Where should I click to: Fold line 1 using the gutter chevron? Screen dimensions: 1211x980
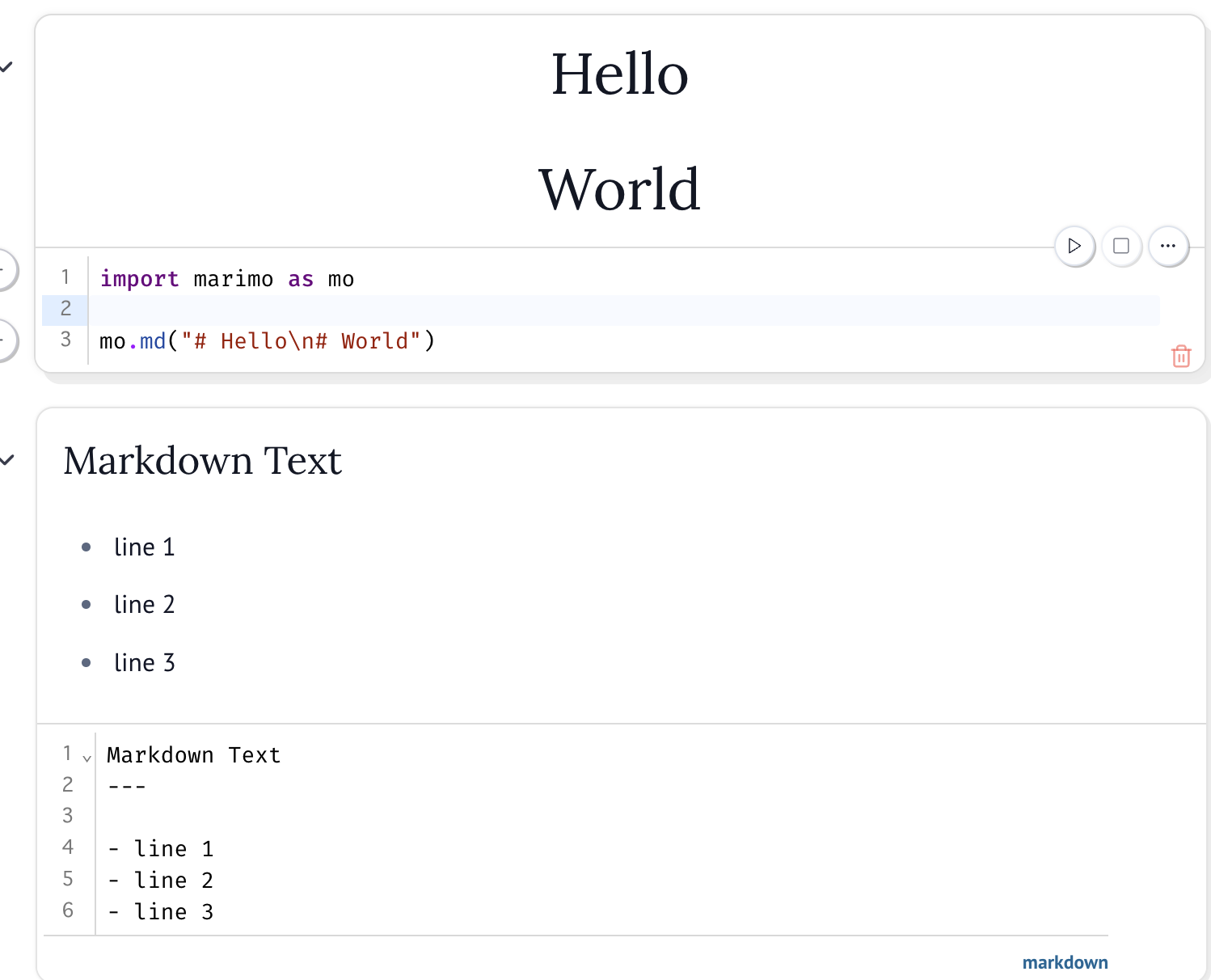pos(86,757)
